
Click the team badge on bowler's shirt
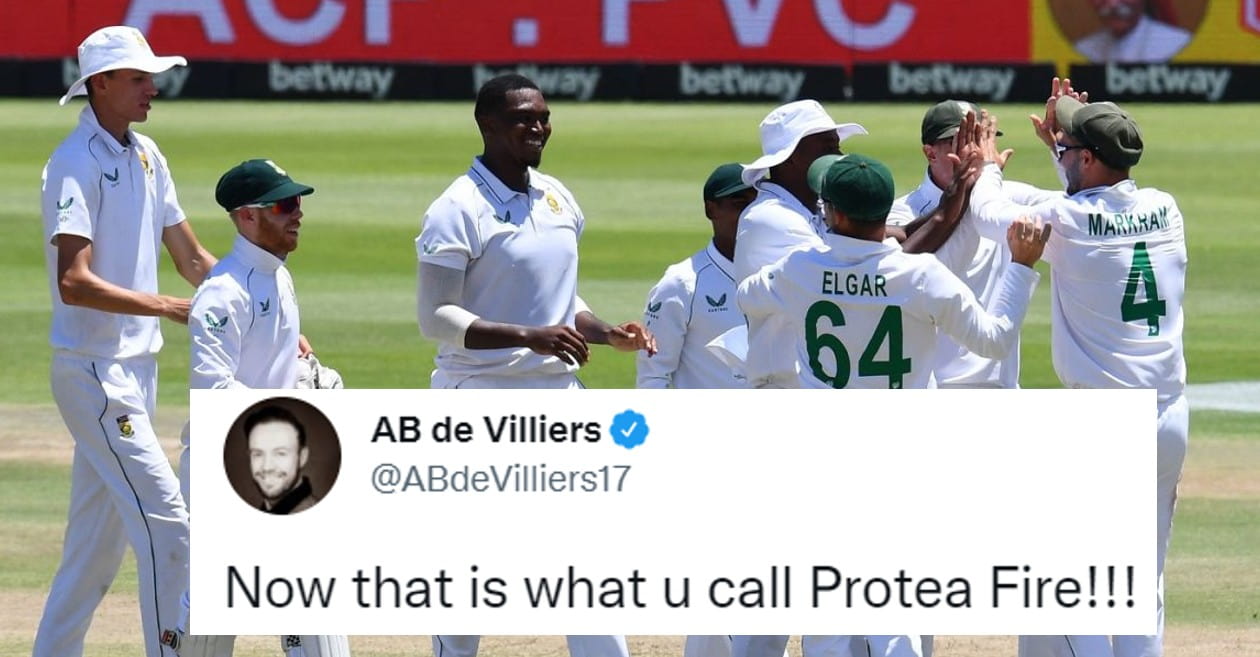coord(553,204)
